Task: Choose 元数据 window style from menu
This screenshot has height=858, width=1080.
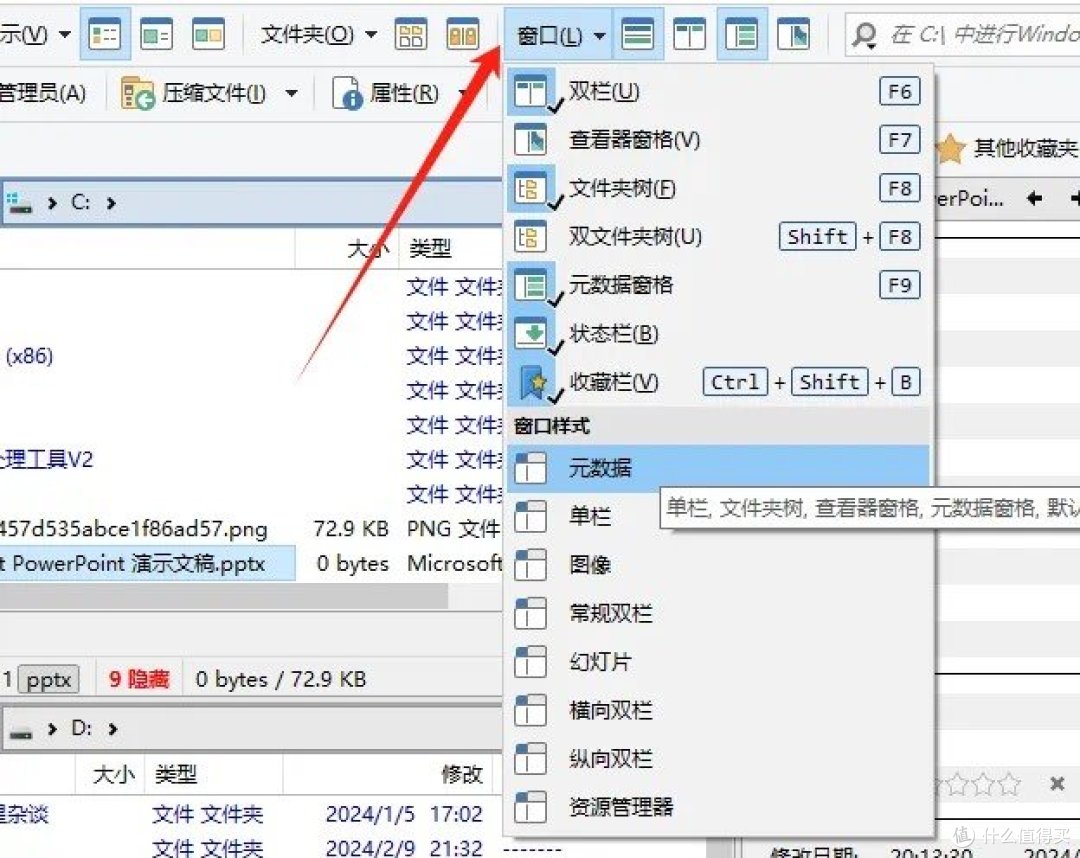Action: pos(600,467)
